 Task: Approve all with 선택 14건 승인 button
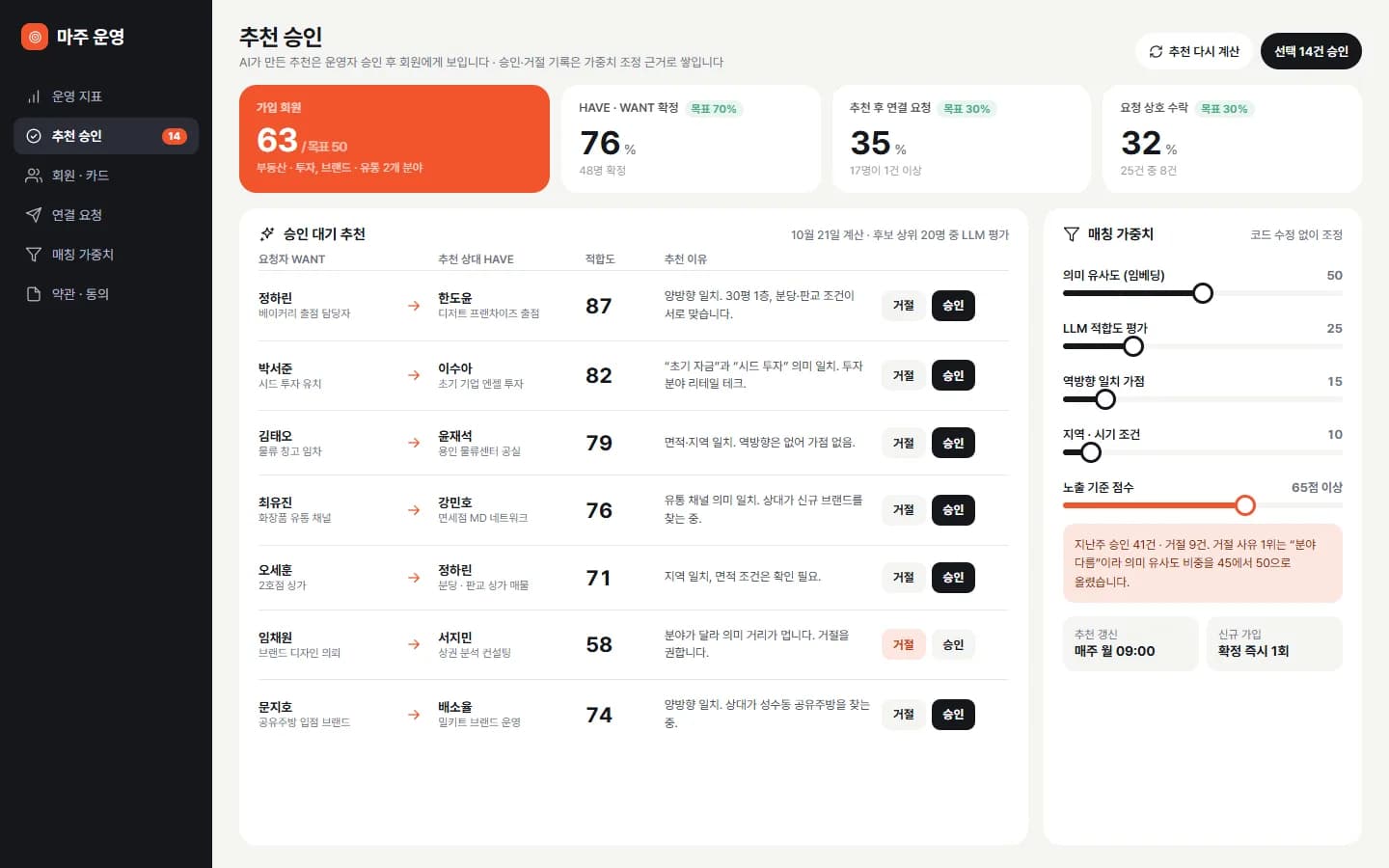click(1311, 51)
